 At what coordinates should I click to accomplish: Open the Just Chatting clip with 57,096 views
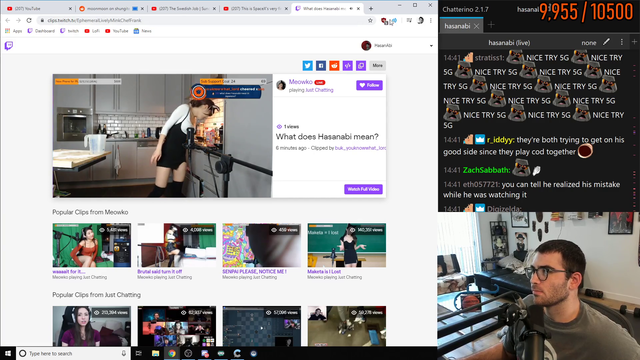262,326
